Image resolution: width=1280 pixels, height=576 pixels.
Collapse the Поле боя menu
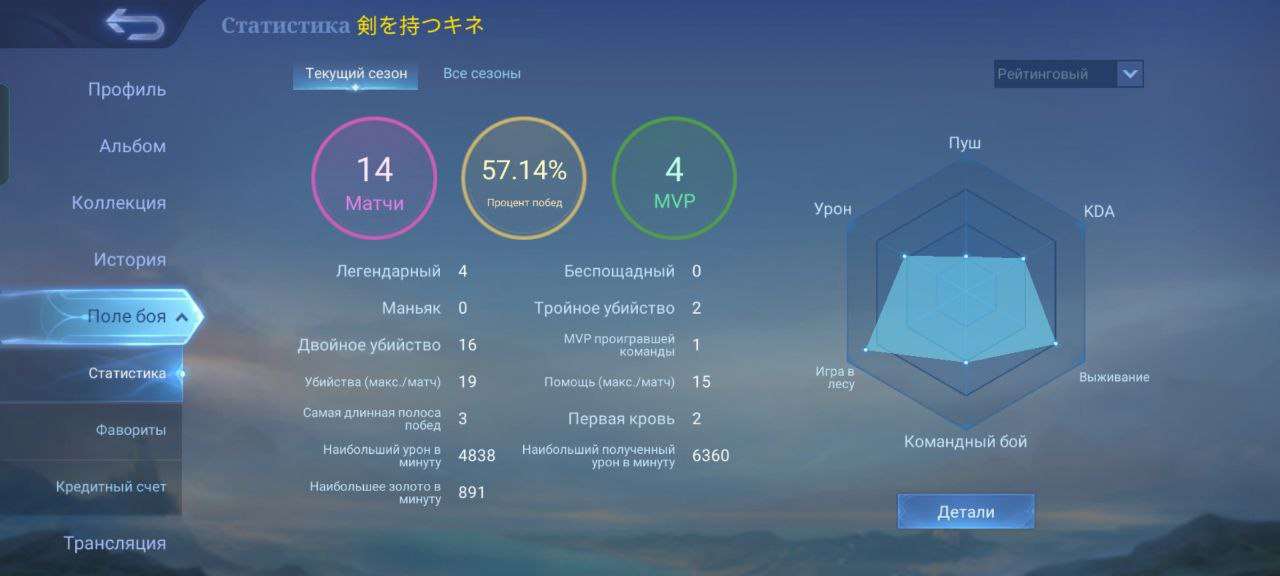[100, 317]
